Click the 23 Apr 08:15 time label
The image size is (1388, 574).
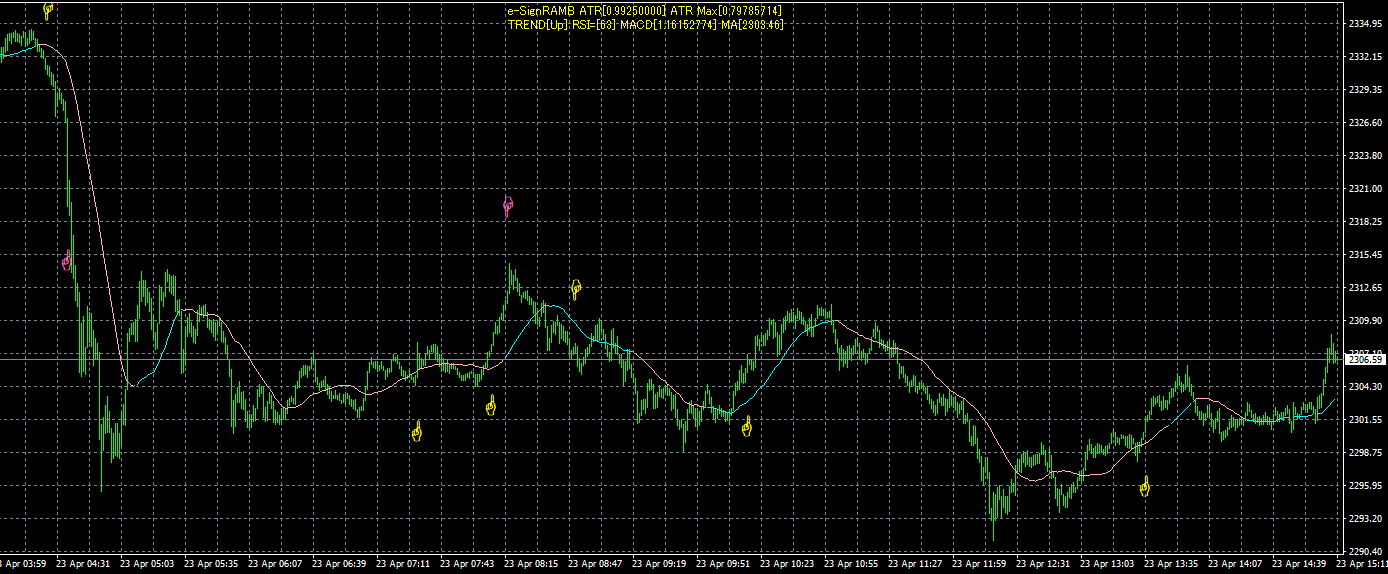pyautogui.click(x=533, y=565)
